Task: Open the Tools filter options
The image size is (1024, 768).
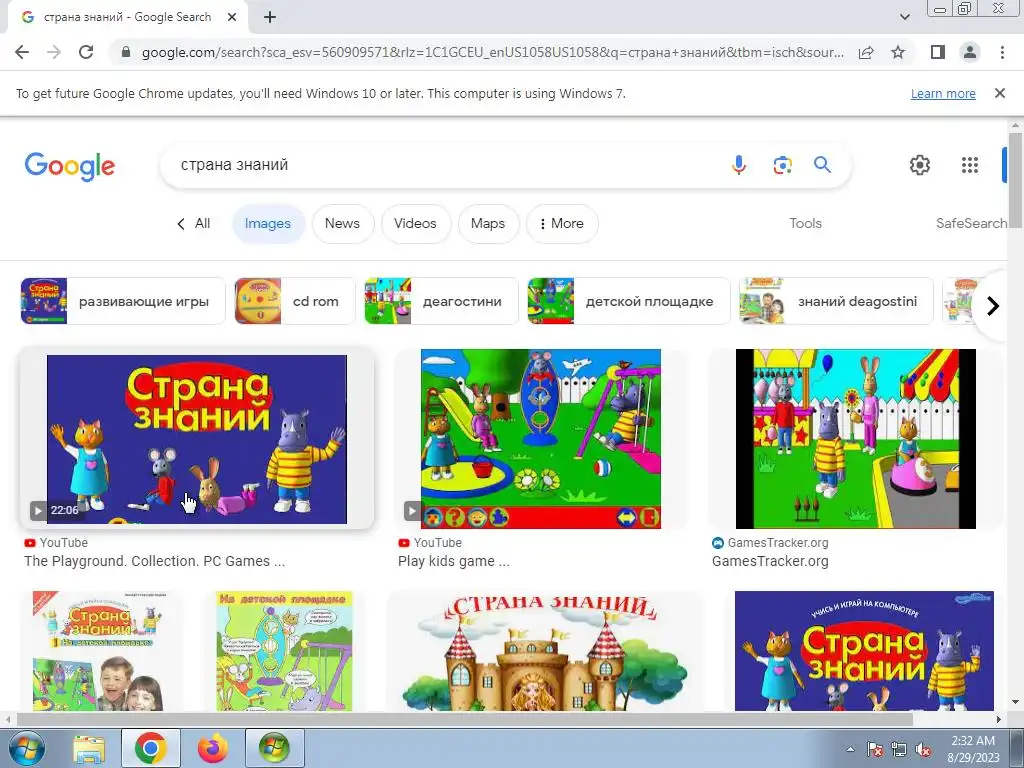Action: pos(805,223)
